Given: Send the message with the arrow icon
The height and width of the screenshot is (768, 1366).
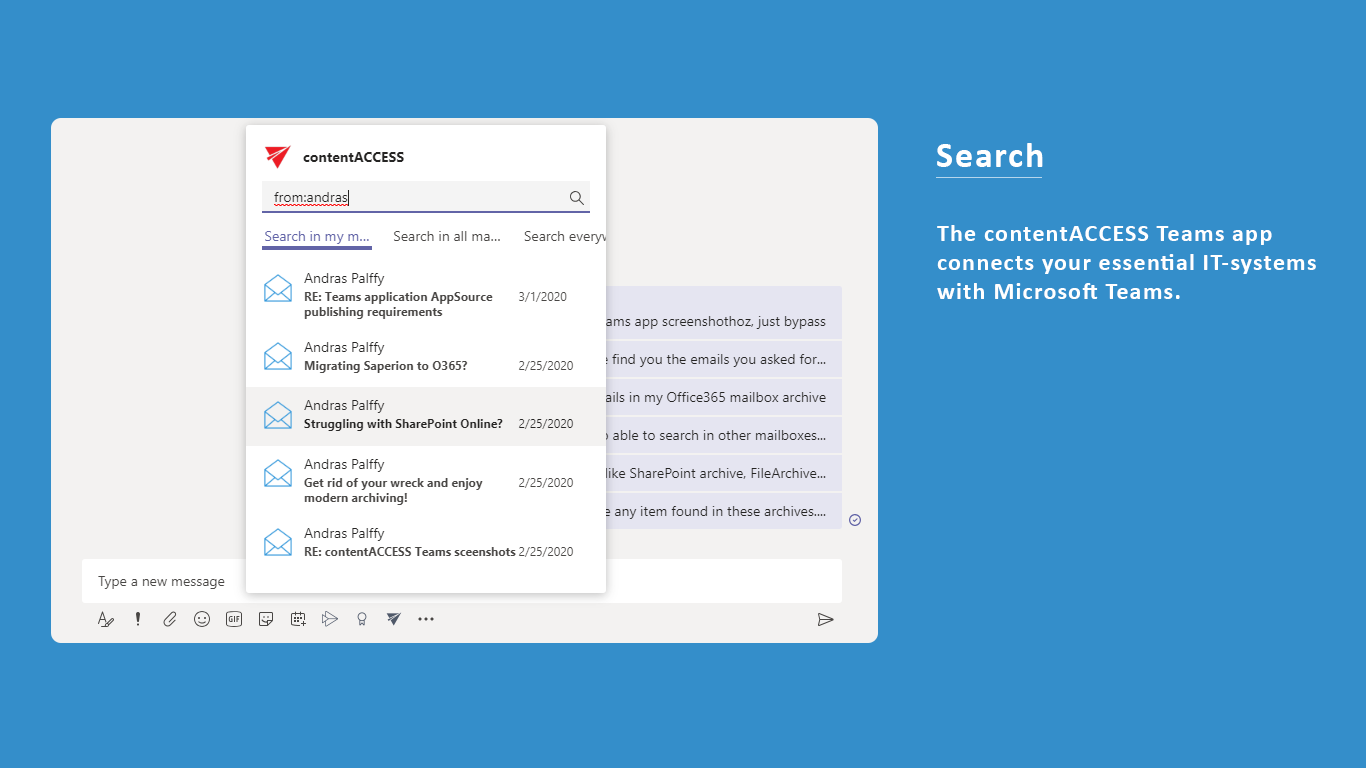Looking at the screenshot, I should pyautogui.click(x=825, y=619).
